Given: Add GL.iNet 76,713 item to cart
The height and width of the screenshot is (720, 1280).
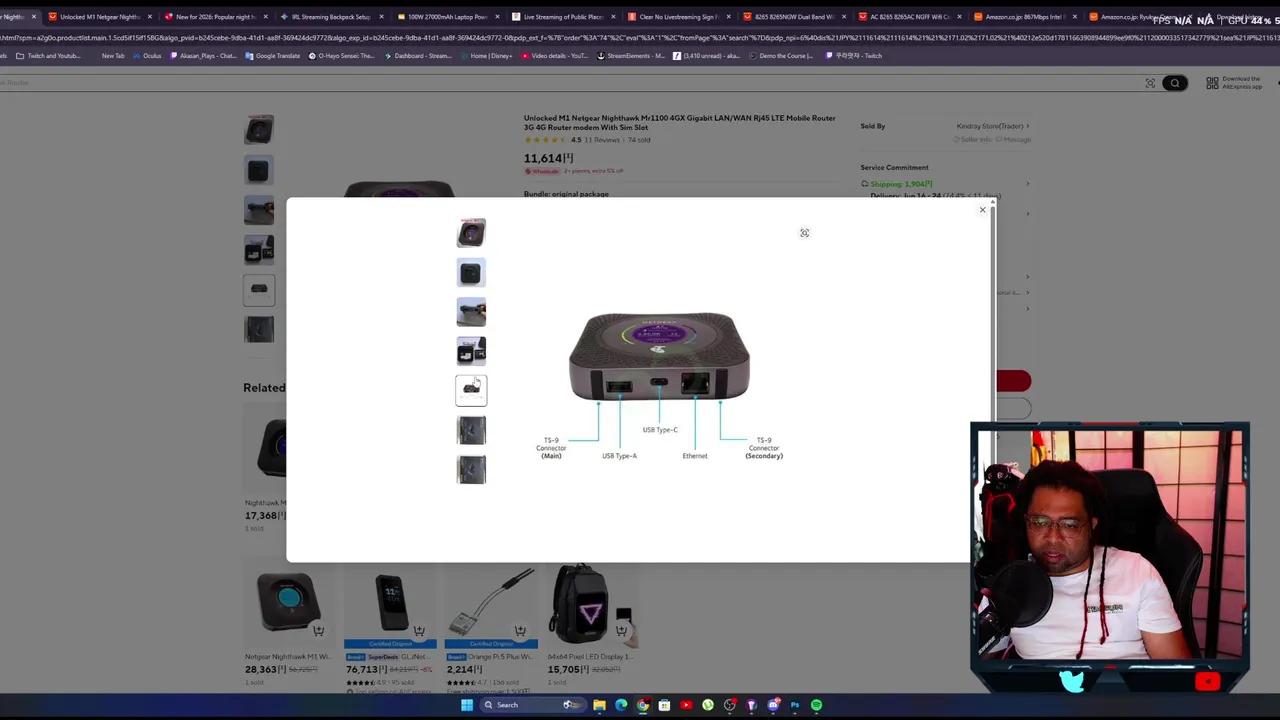Looking at the screenshot, I should [419, 630].
